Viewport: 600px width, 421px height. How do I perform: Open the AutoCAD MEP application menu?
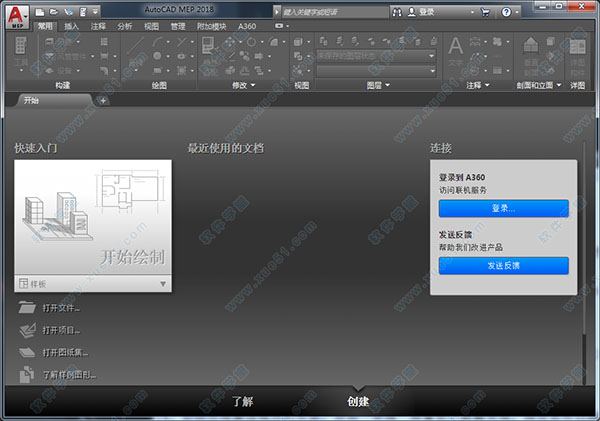coord(17,17)
